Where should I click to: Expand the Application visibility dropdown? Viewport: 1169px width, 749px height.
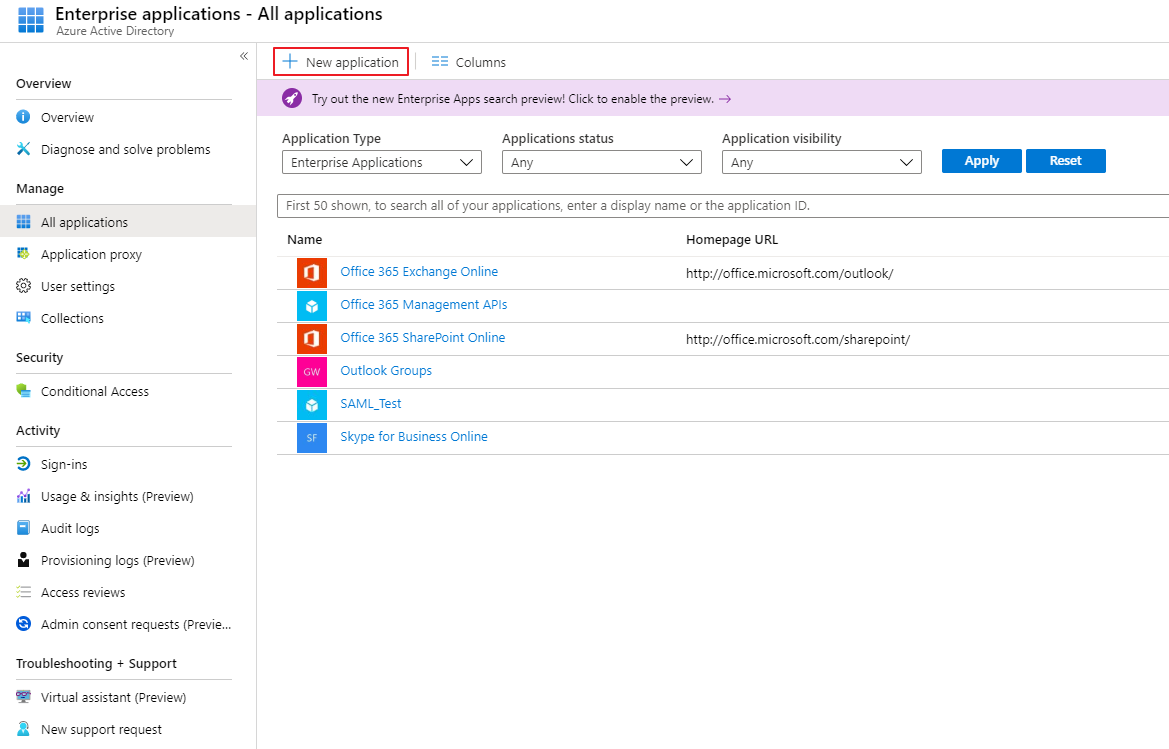(821, 162)
